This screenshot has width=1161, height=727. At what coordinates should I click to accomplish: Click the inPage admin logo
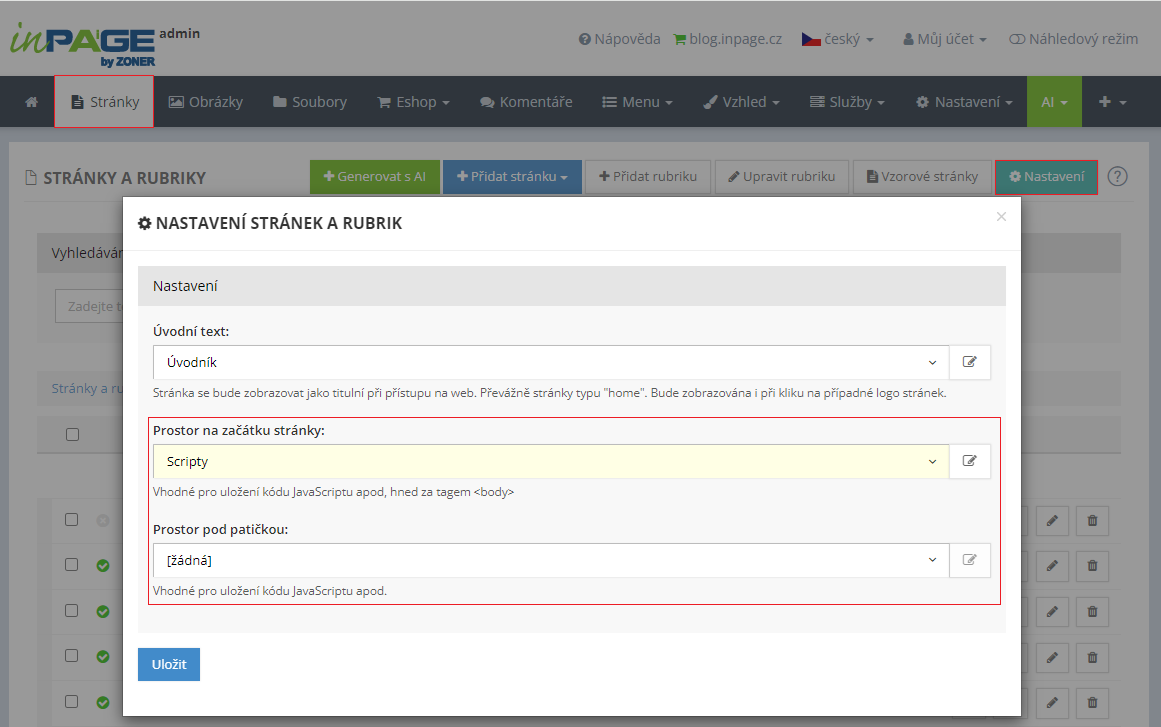tap(84, 42)
